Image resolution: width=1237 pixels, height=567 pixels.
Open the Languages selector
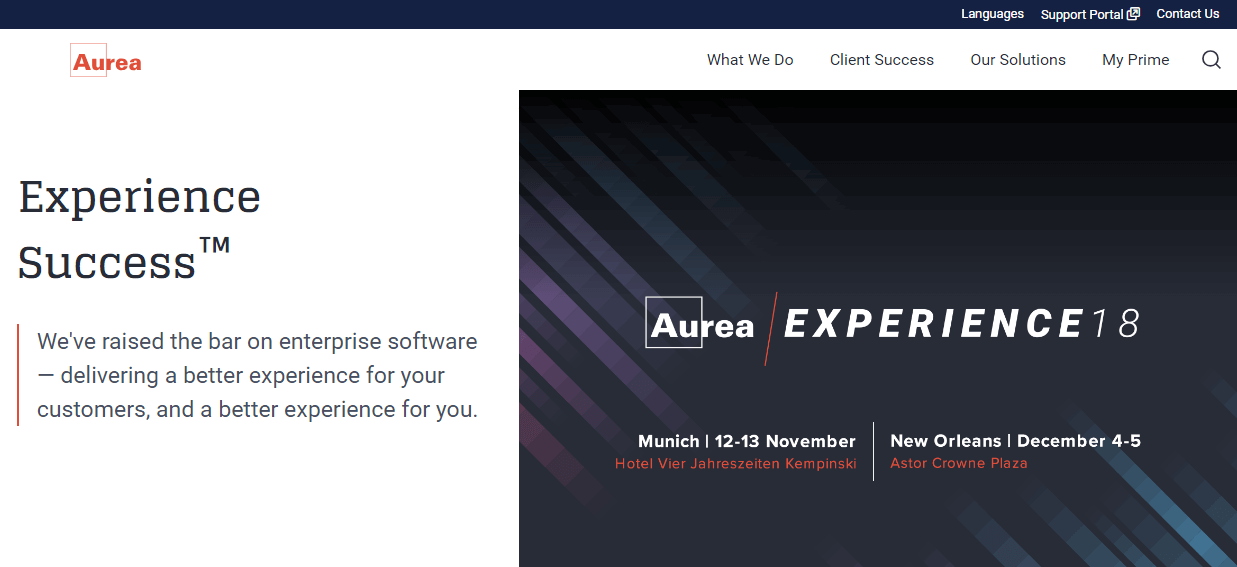pyautogui.click(x=992, y=14)
